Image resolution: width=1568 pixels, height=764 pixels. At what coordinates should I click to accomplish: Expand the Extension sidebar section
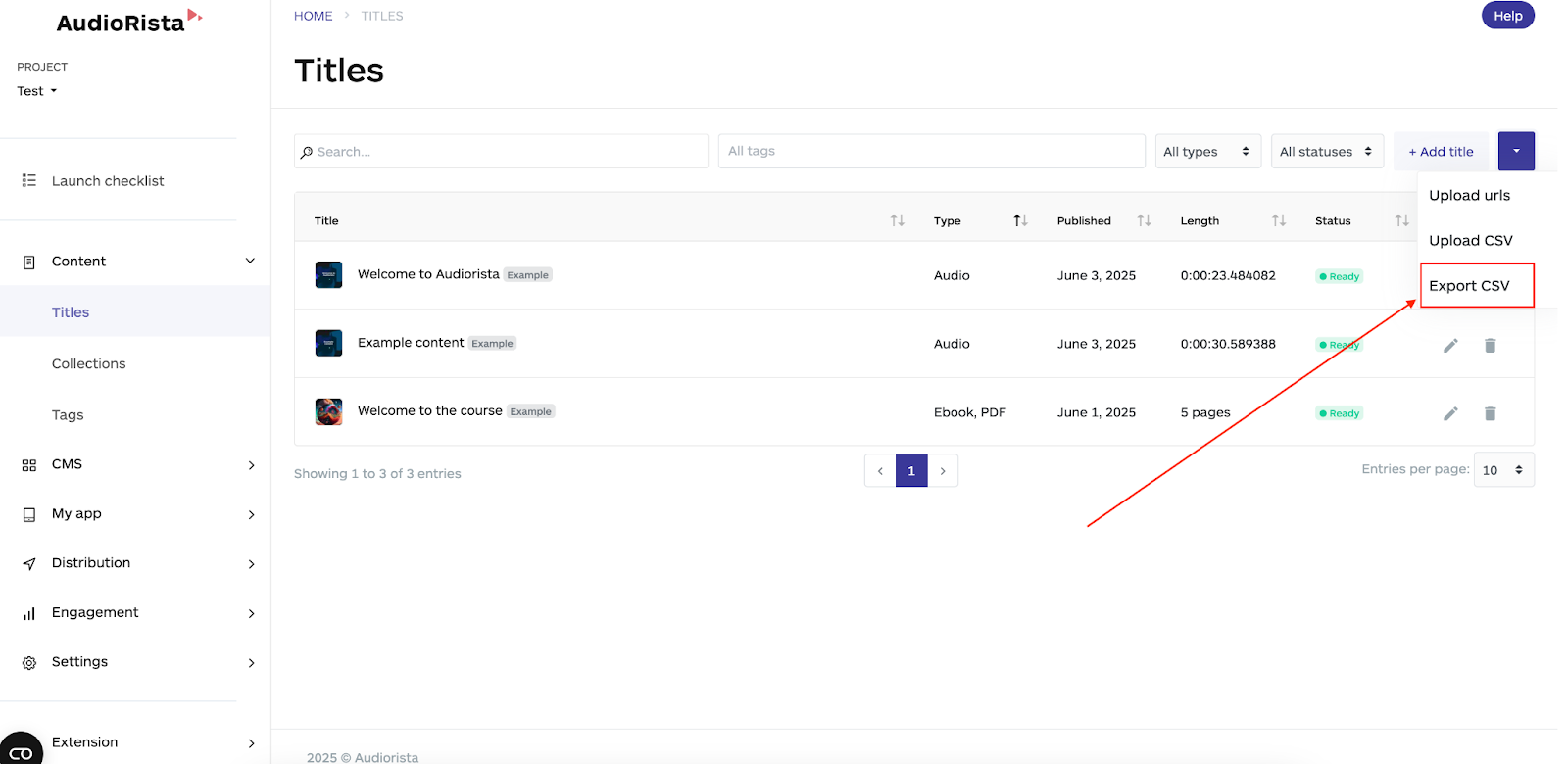pos(251,743)
